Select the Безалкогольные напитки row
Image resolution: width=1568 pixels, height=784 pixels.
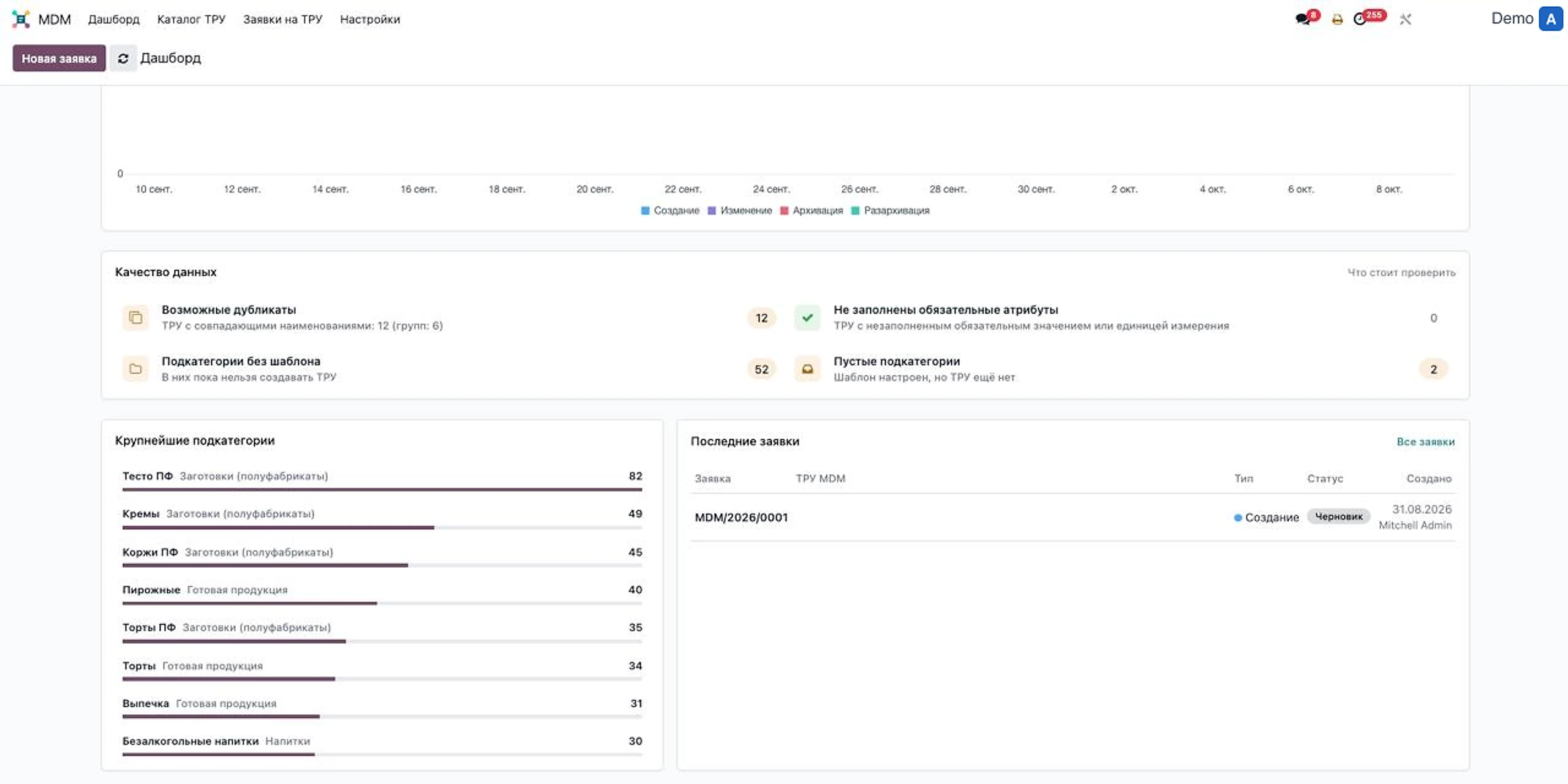coord(382,746)
